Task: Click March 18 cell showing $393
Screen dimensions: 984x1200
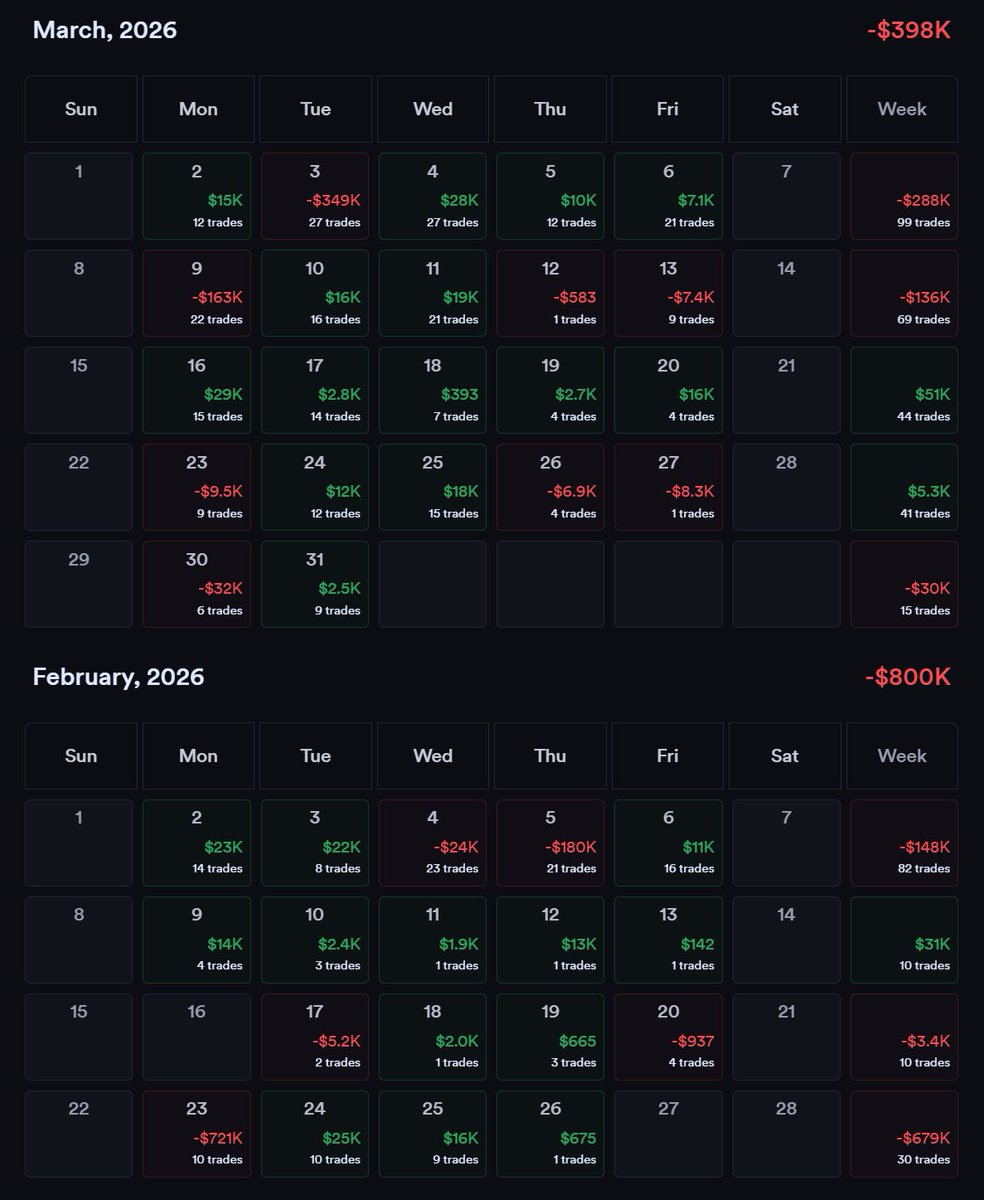Action: click(433, 390)
